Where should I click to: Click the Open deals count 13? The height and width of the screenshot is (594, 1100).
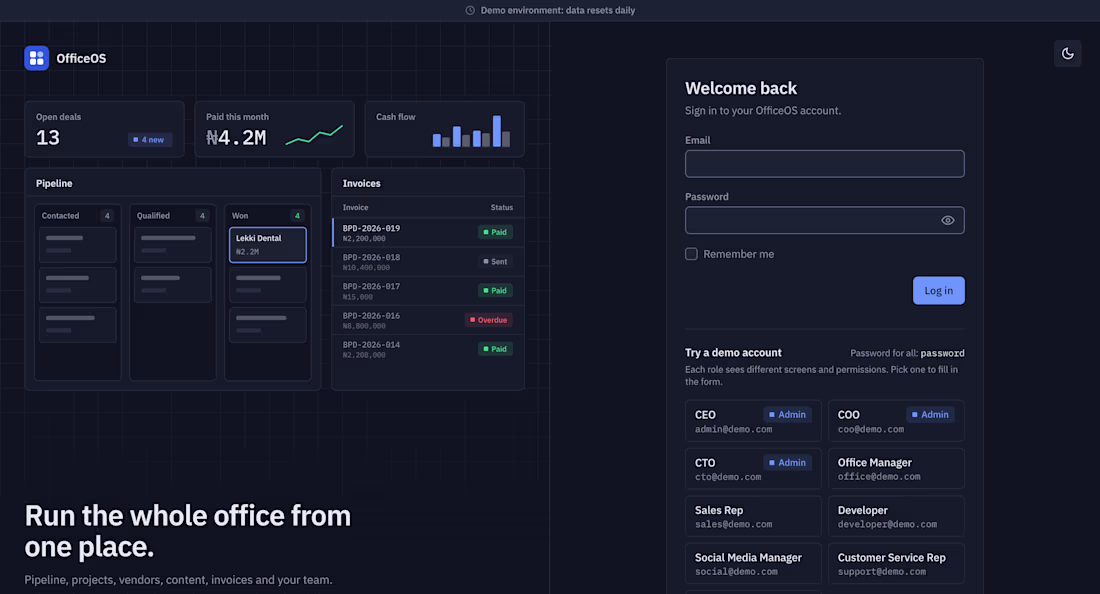tap(48, 138)
